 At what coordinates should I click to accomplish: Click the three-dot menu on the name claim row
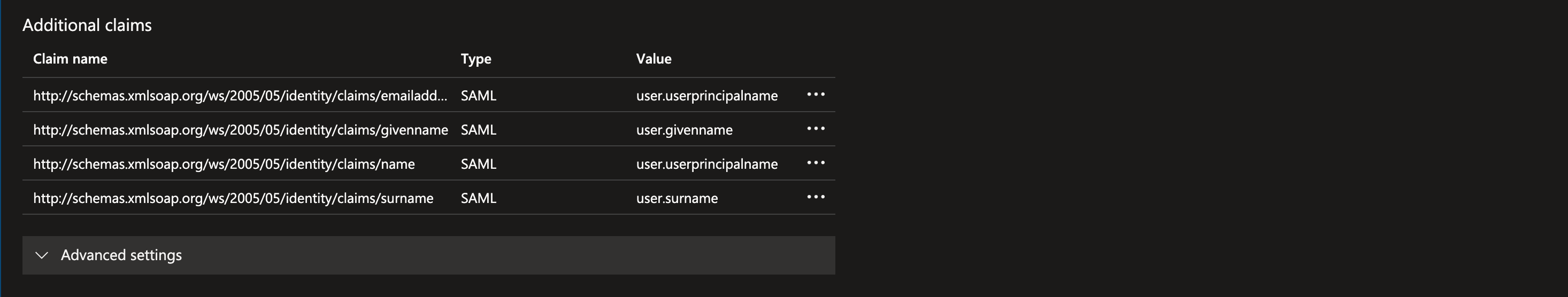tap(815, 163)
